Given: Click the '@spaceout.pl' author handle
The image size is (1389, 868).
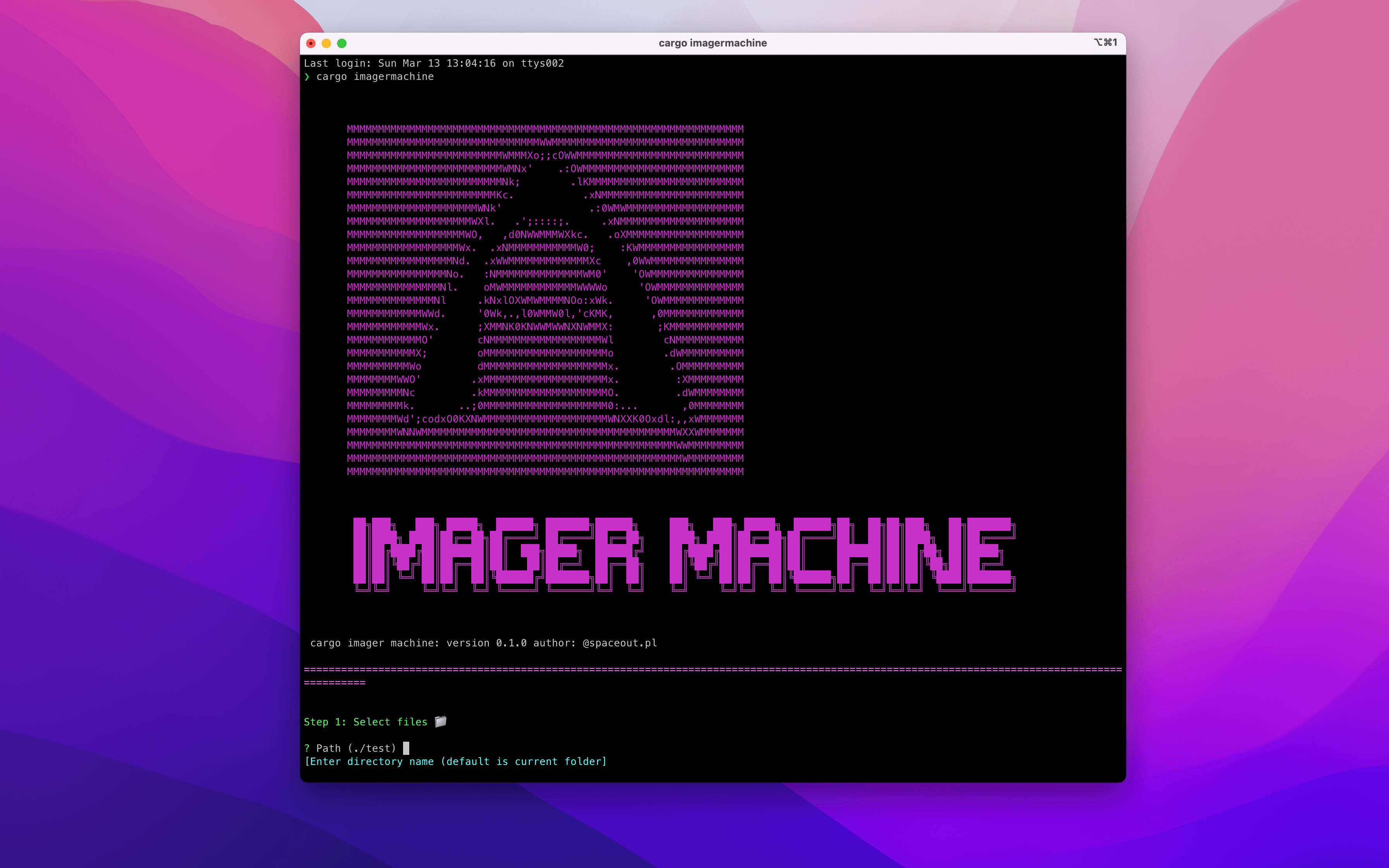Looking at the screenshot, I should point(620,643).
